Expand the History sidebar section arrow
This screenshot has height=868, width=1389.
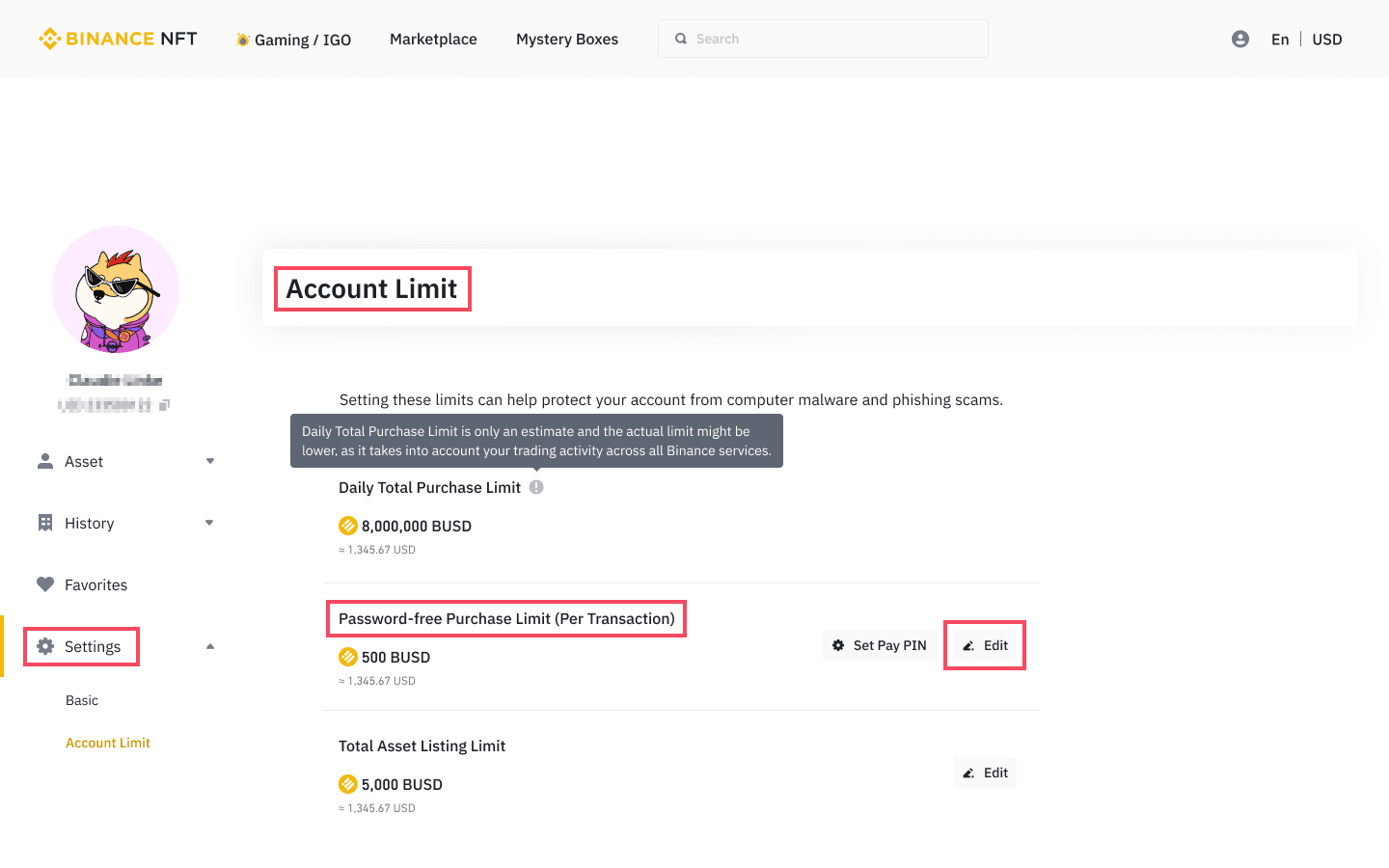210,523
